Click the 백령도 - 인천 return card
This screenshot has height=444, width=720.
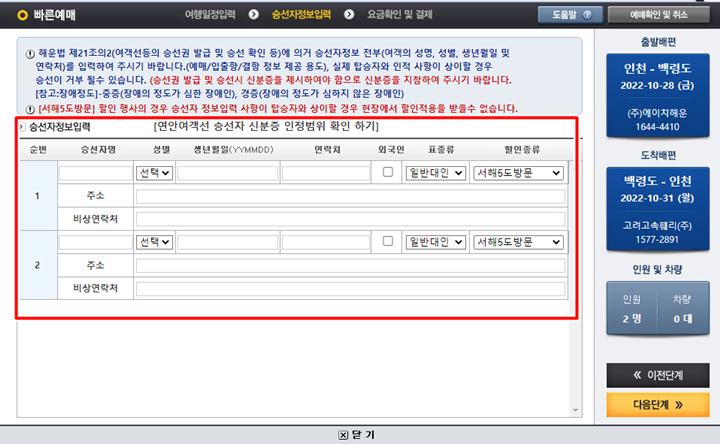click(658, 209)
